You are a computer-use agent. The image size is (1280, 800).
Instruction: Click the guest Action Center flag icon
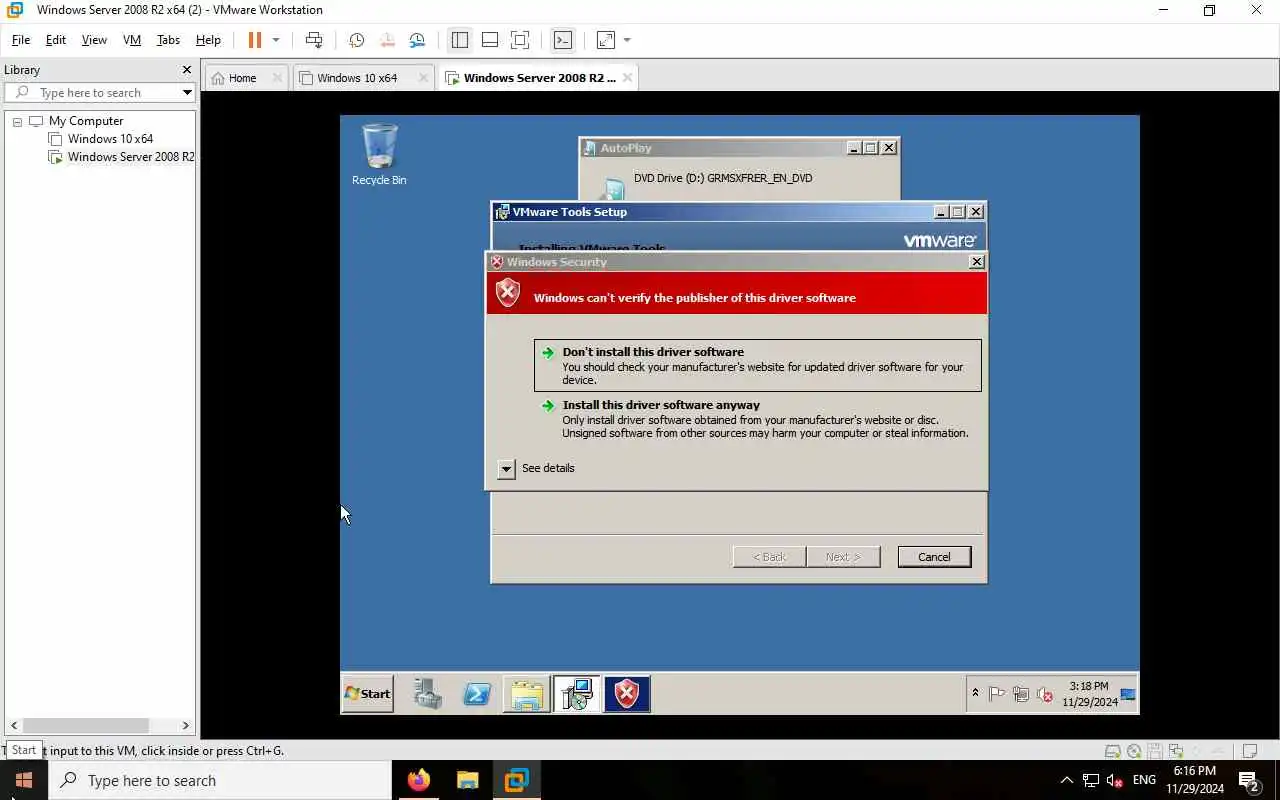point(997,694)
